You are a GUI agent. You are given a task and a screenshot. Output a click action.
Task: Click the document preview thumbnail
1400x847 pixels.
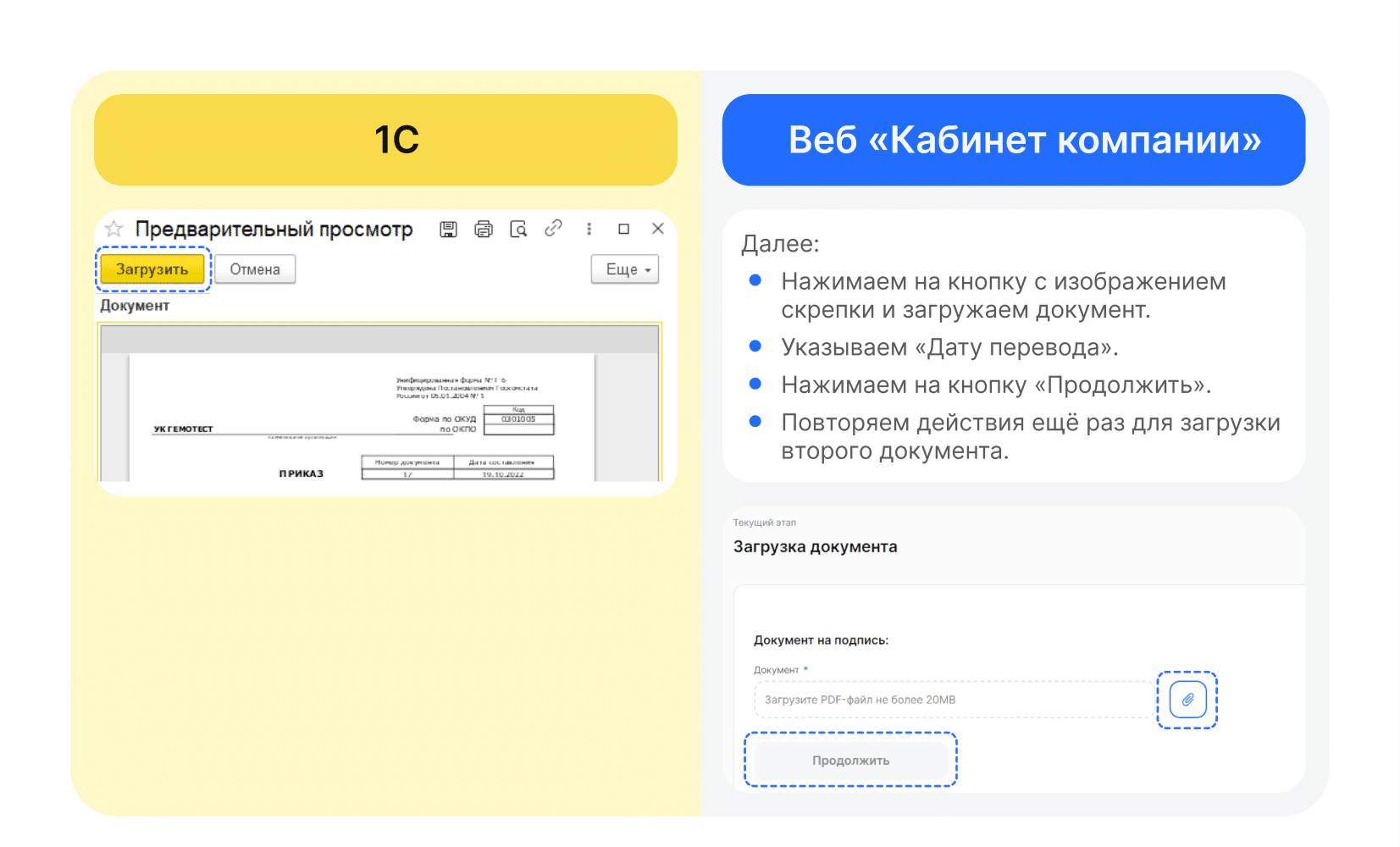379,402
